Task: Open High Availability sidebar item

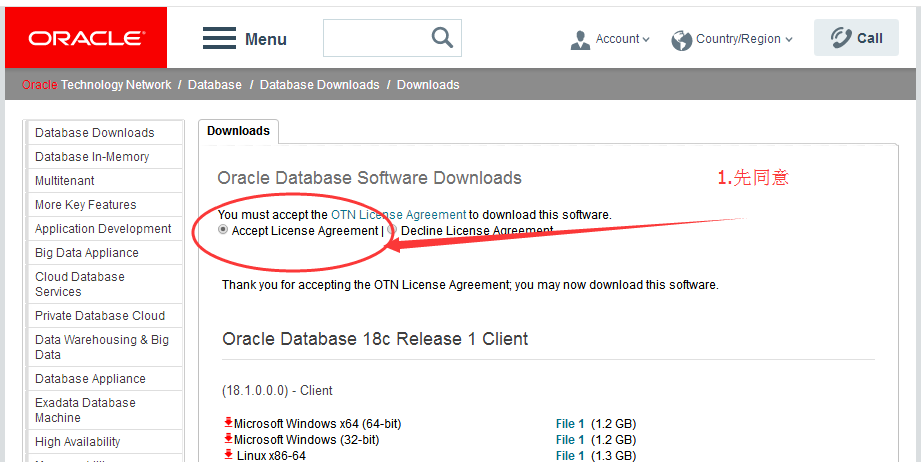Action: click(x=78, y=441)
